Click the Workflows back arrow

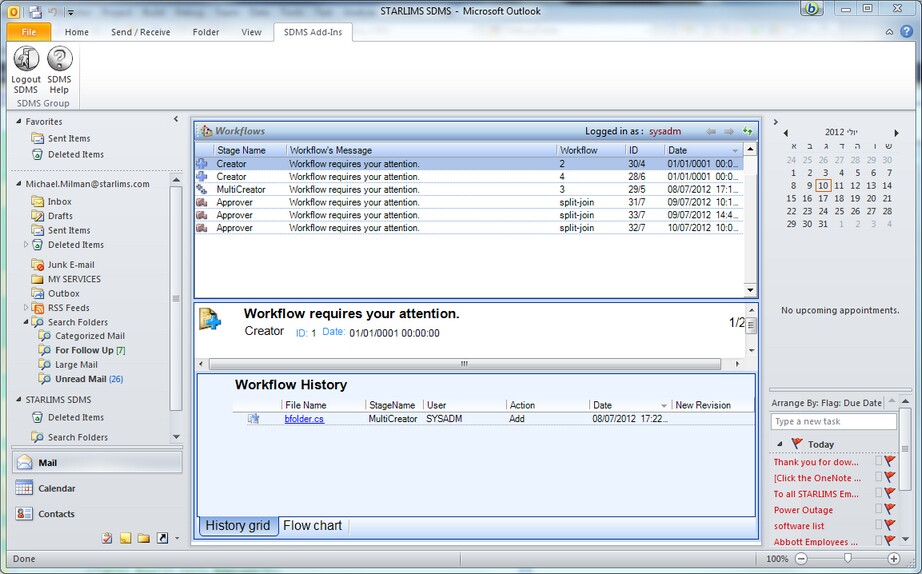pyautogui.click(x=711, y=131)
